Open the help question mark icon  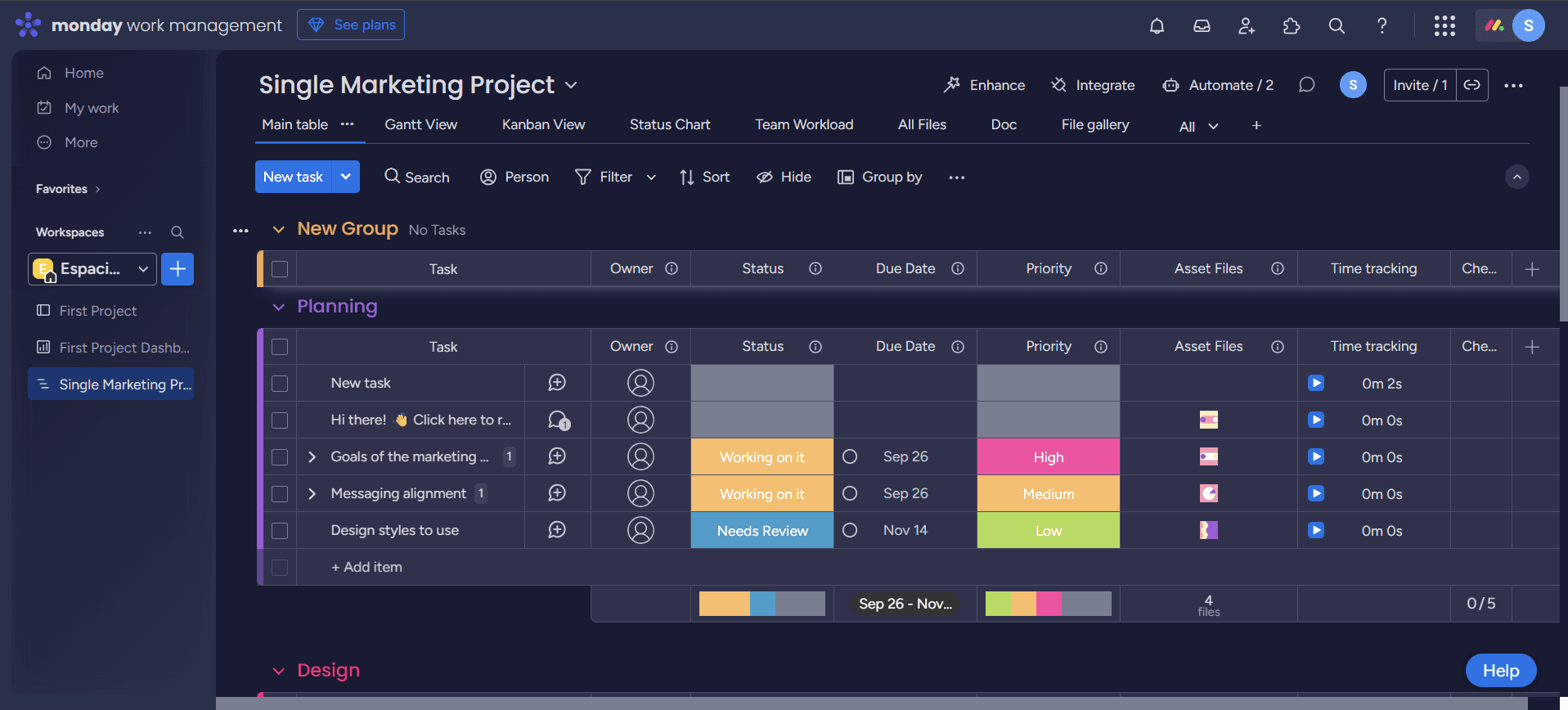point(1382,26)
